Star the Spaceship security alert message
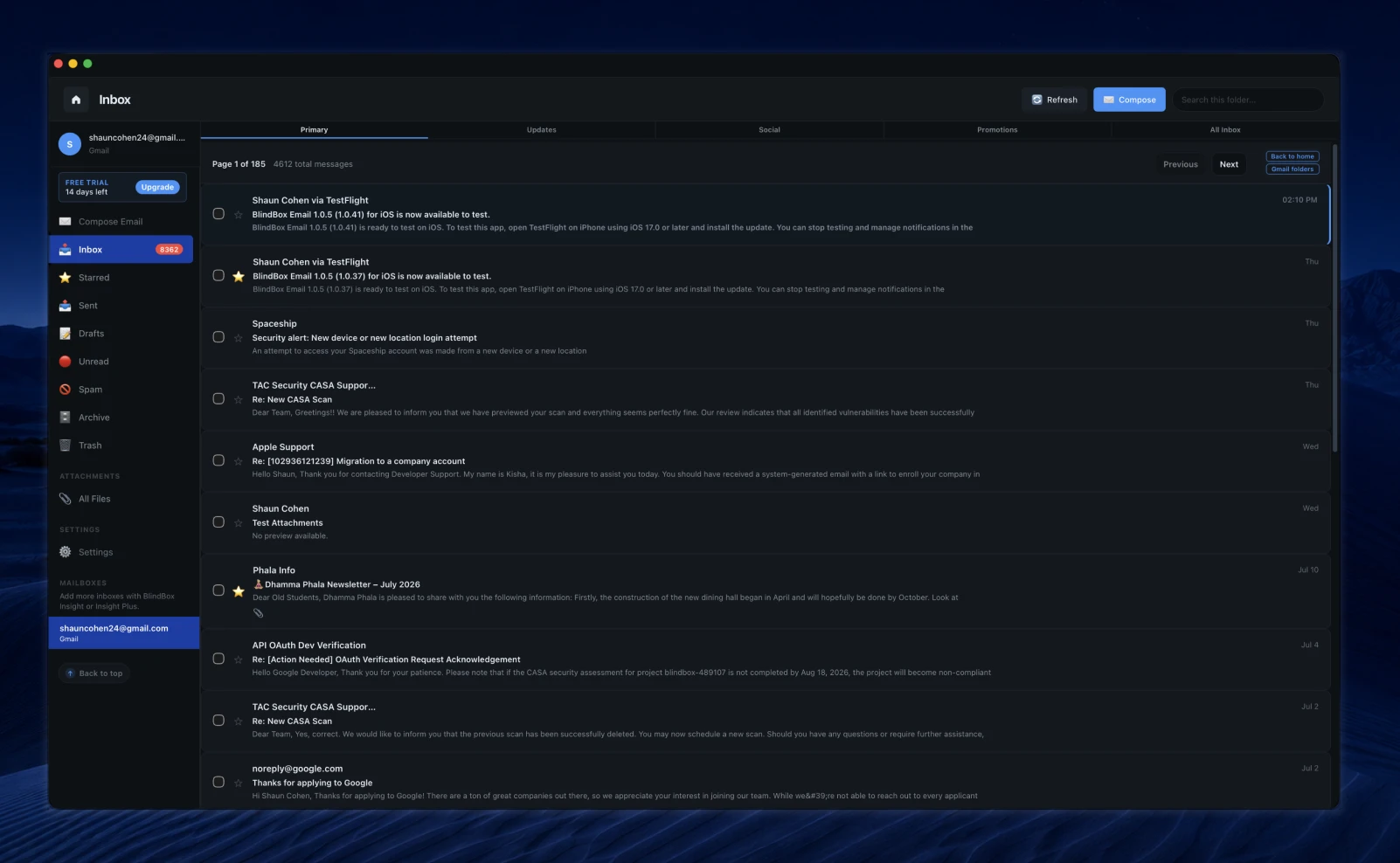 click(x=238, y=338)
